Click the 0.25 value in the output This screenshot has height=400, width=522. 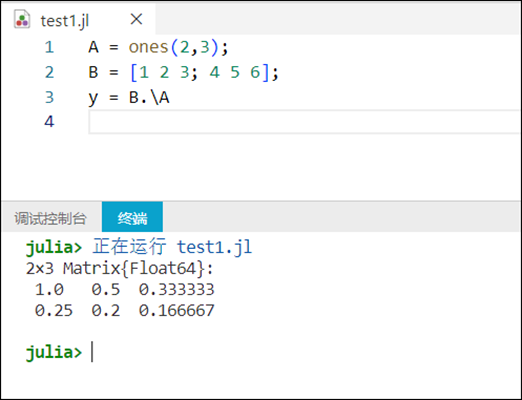54,310
